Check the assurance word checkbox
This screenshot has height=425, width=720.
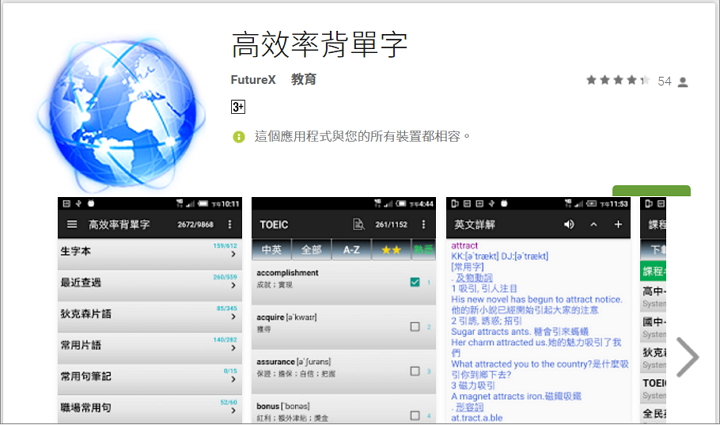pyautogui.click(x=415, y=370)
